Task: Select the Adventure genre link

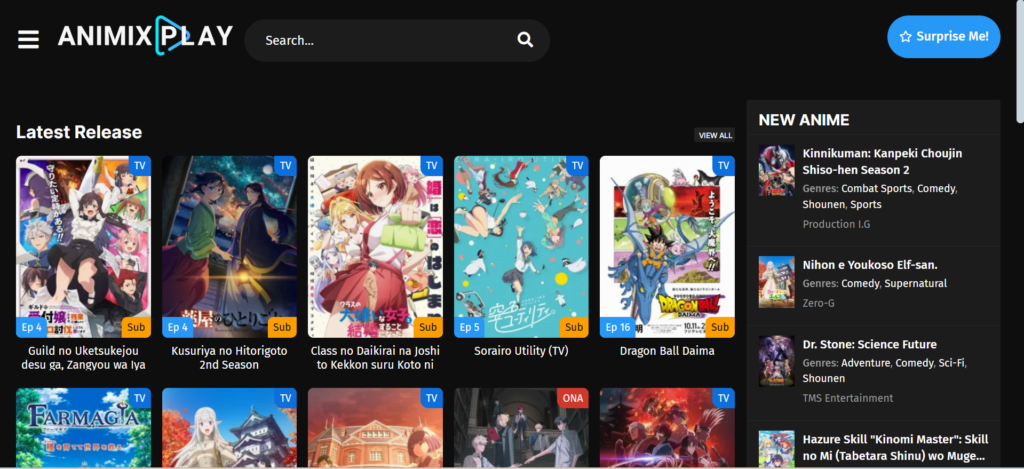Action: point(865,363)
